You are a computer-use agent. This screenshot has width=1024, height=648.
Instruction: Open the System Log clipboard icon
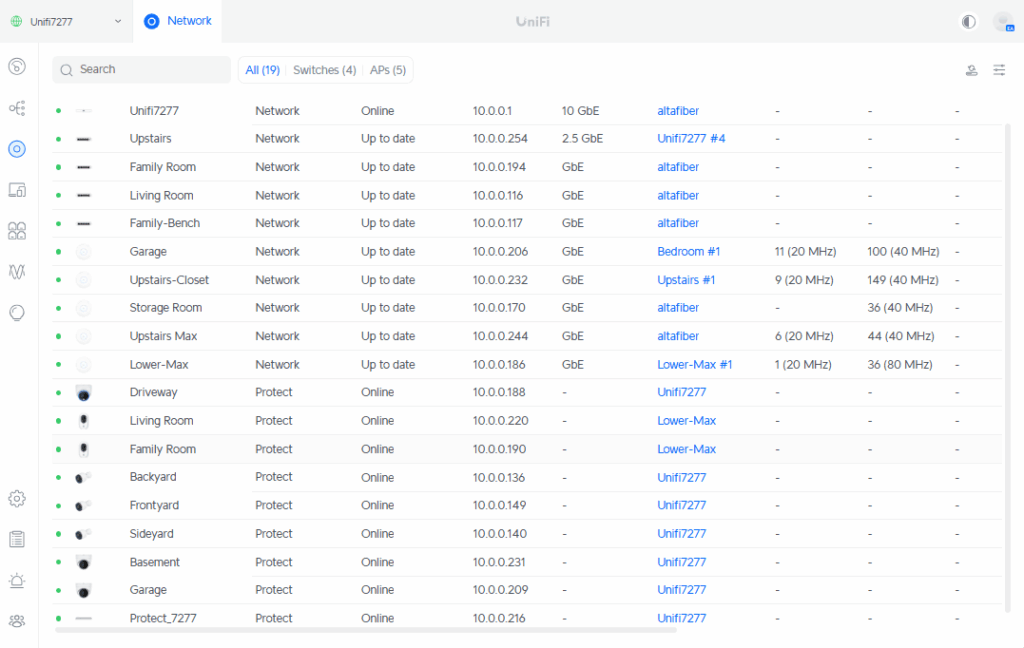[x=17, y=539]
